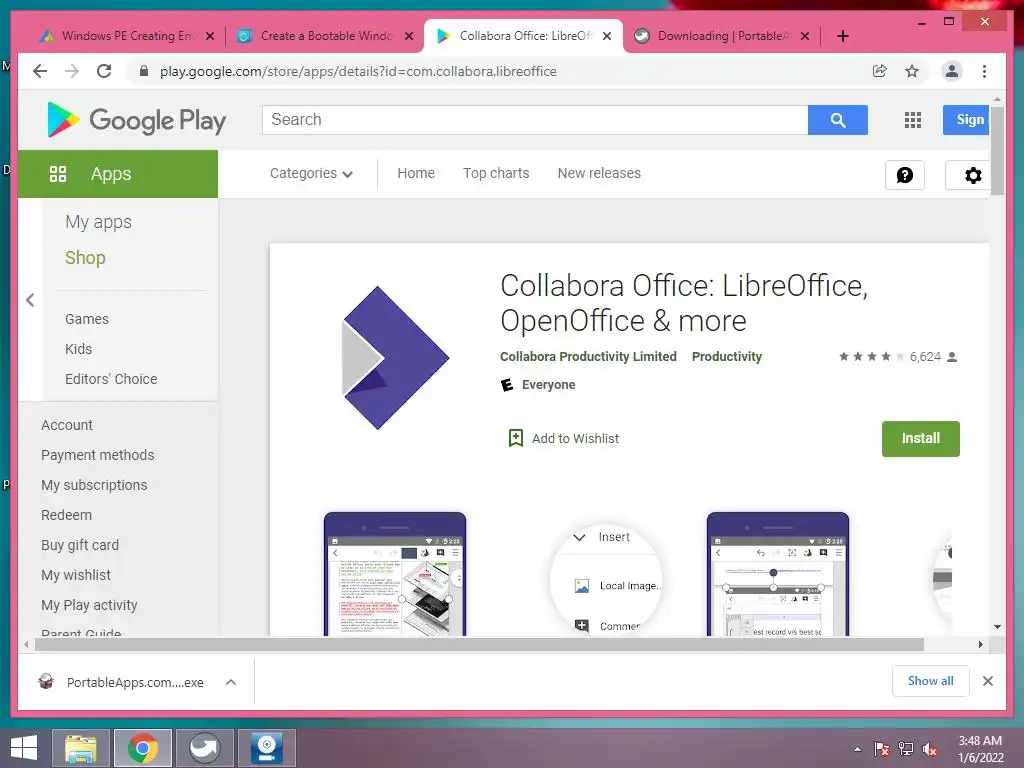Open Editors' Choice
Image resolution: width=1024 pixels, height=768 pixels.
111,379
